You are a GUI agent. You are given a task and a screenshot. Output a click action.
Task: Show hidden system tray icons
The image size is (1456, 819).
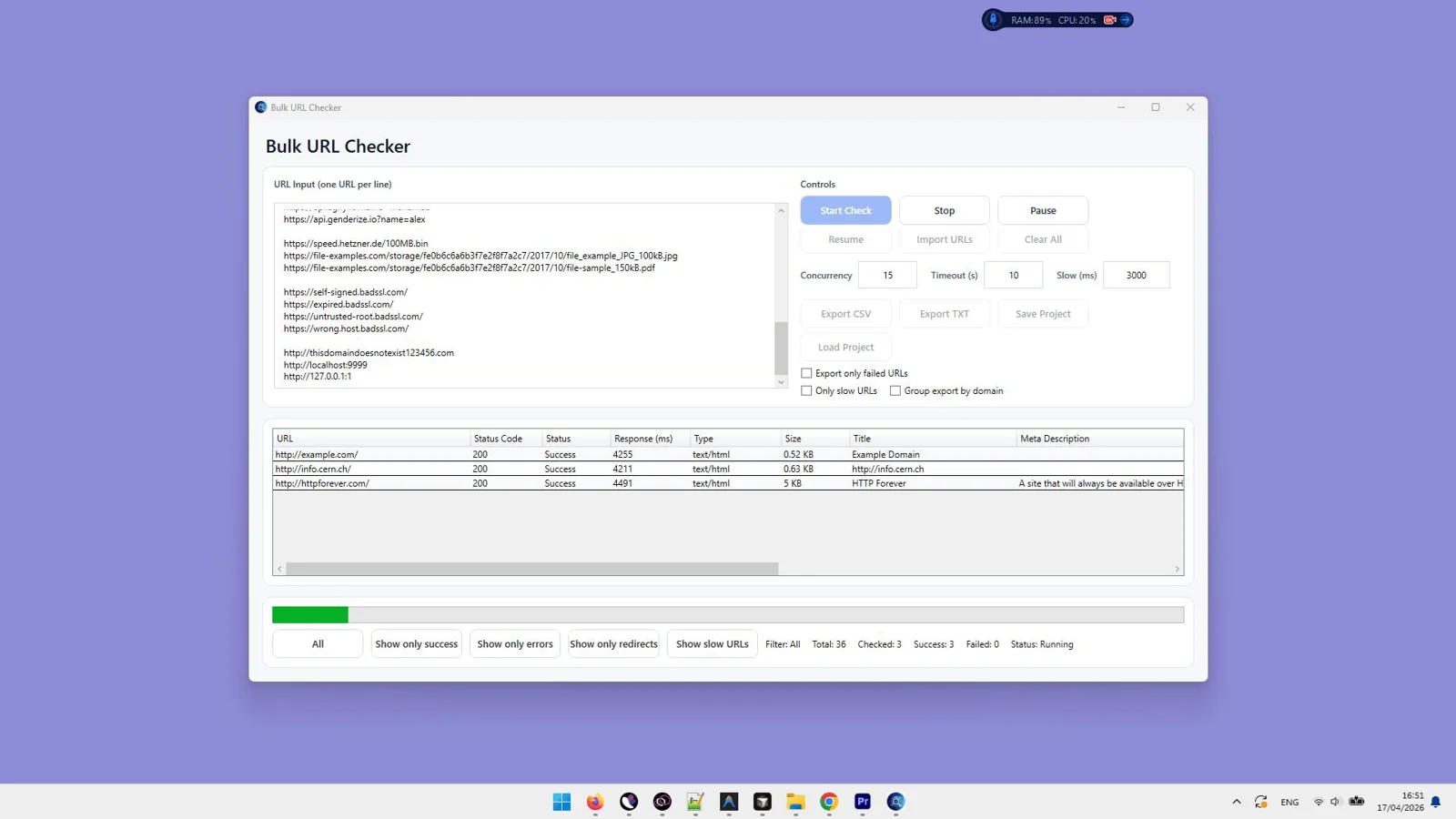[1237, 802]
